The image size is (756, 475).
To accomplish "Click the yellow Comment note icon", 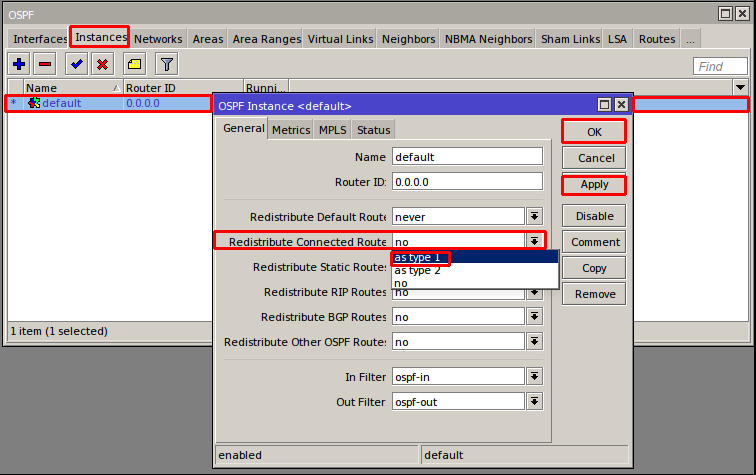I will (135, 64).
